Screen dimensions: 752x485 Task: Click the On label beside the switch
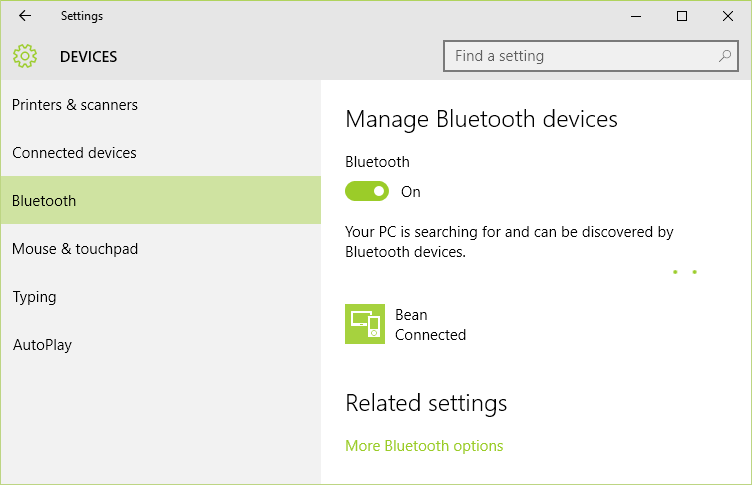tap(411, 192)
